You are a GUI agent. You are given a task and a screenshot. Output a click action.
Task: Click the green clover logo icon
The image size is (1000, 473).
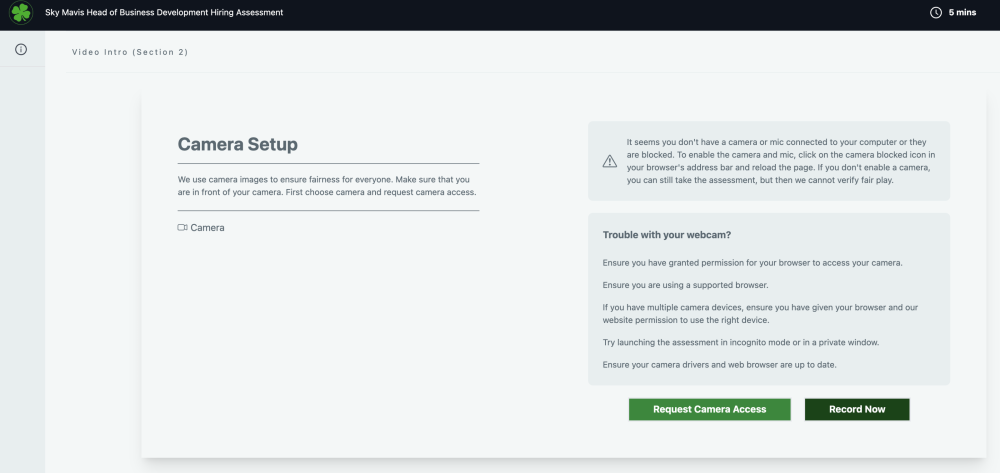coord(21,13)
